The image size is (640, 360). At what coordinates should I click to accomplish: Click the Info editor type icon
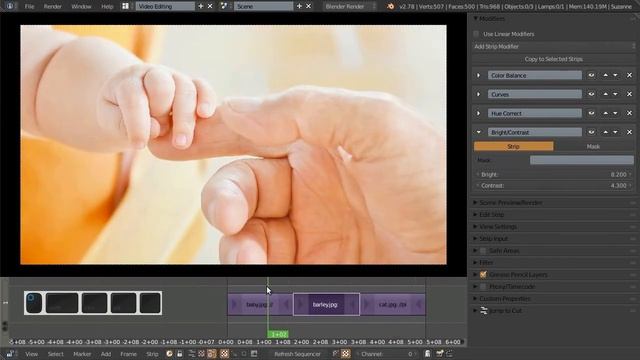tap(10, 6)
